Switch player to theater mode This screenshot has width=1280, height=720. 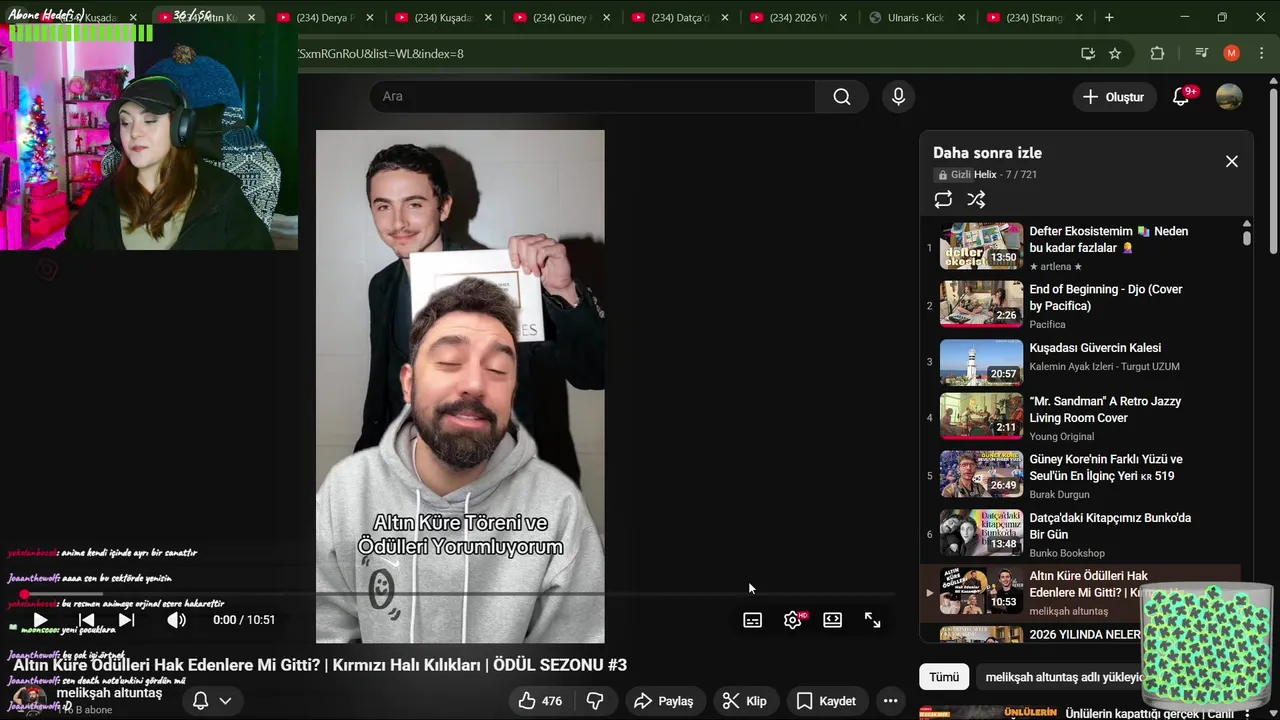(x=832, y=620)
